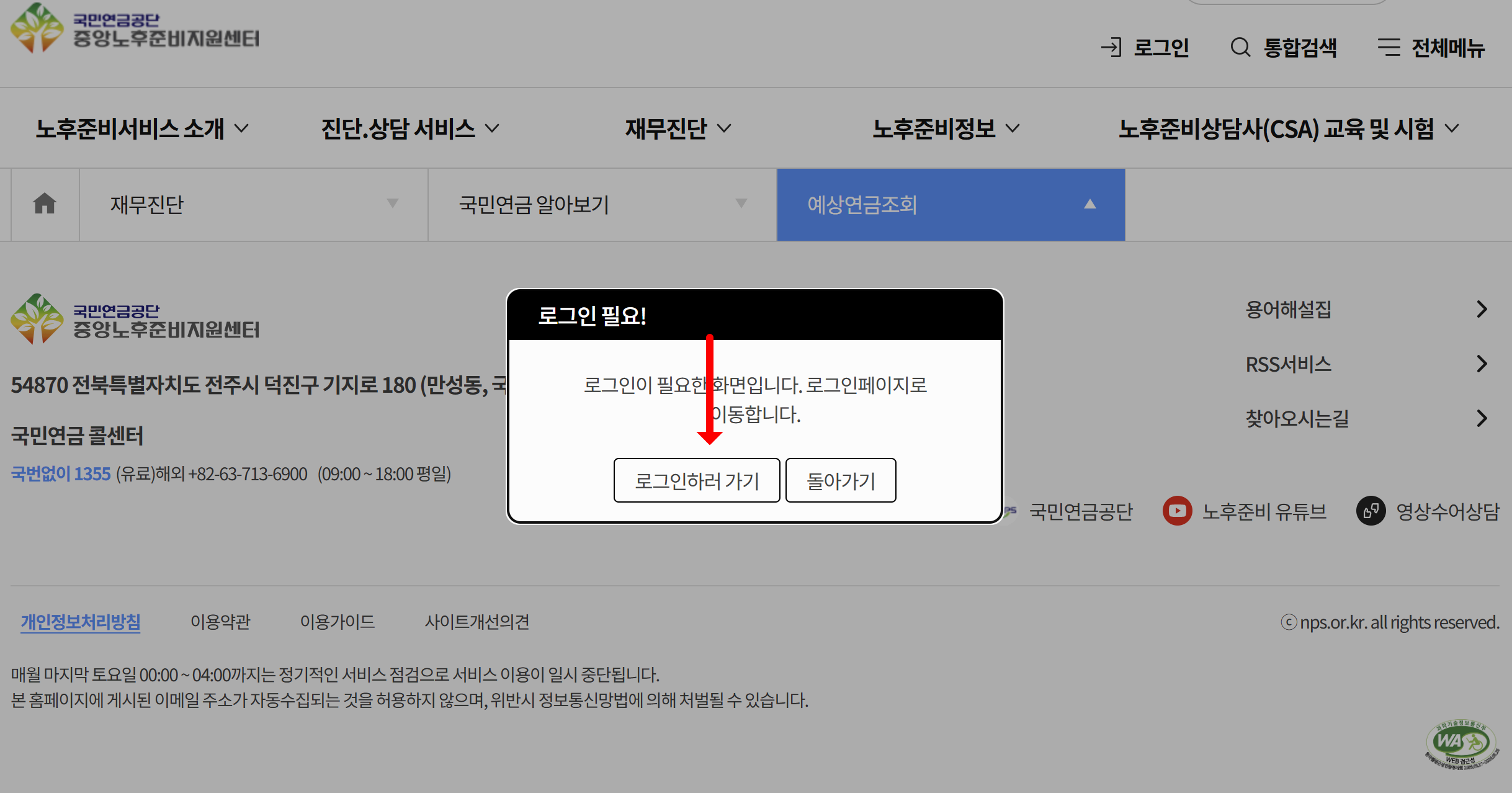1512x793 pixels.
Task: Open the 용어해설집 link
Action: [1287, 308]
